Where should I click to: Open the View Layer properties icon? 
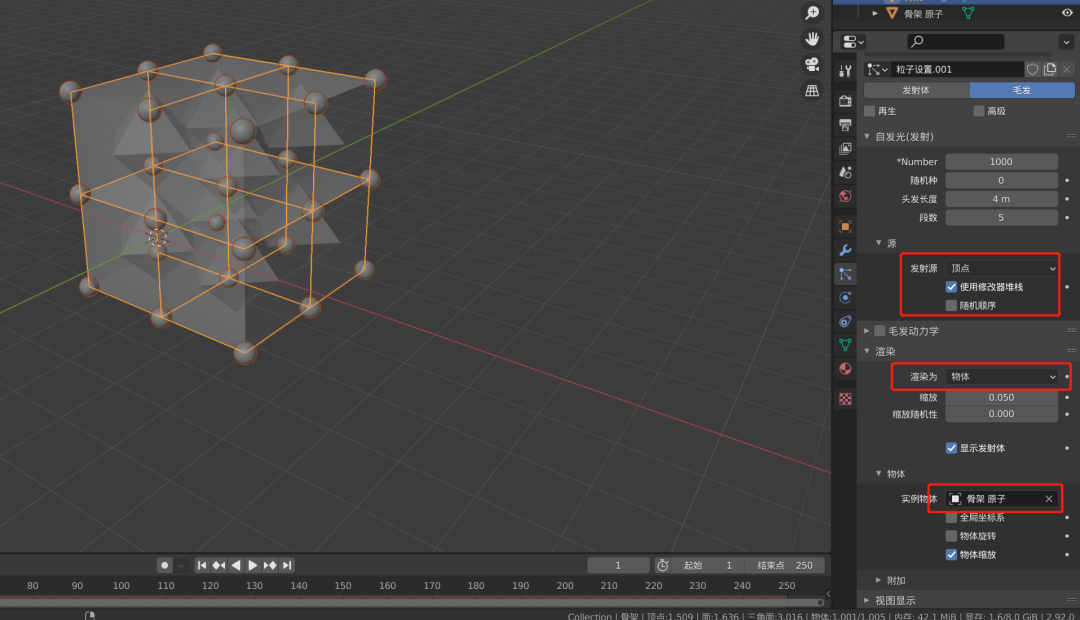coord(845,148)
